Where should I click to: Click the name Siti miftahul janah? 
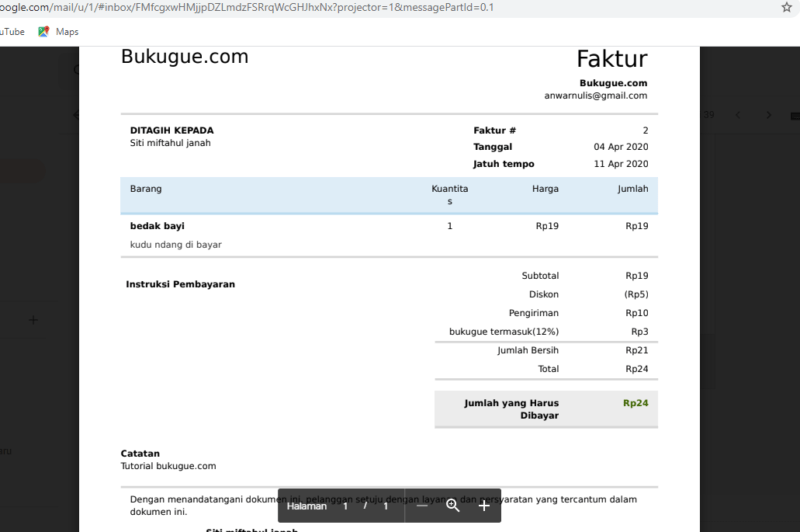(170, 143)
